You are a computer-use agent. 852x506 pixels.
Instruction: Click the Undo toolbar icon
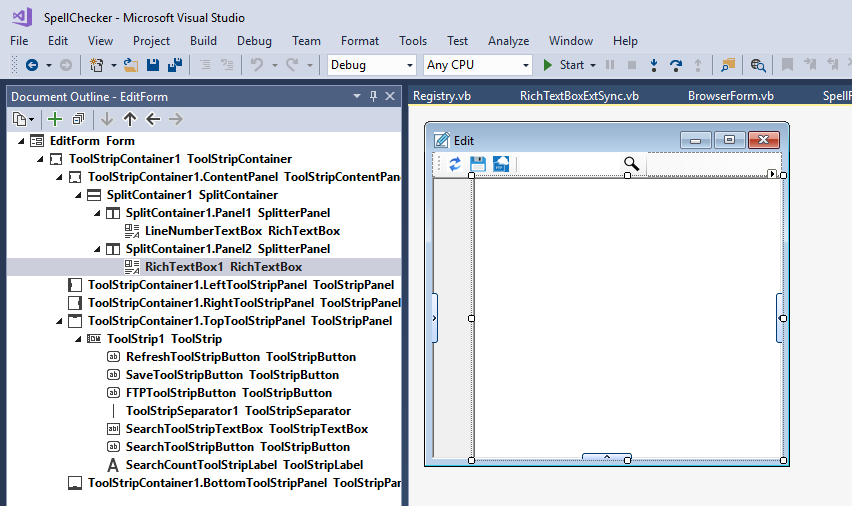point(257,65)
